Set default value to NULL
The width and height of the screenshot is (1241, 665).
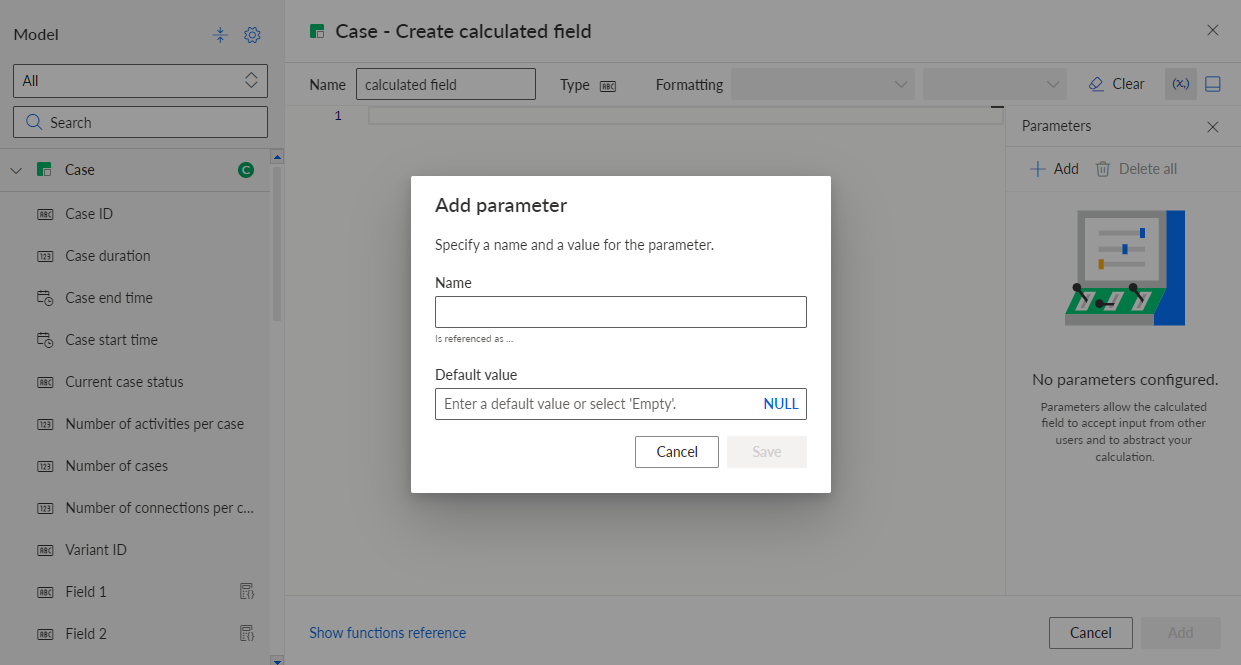[781, 404]
